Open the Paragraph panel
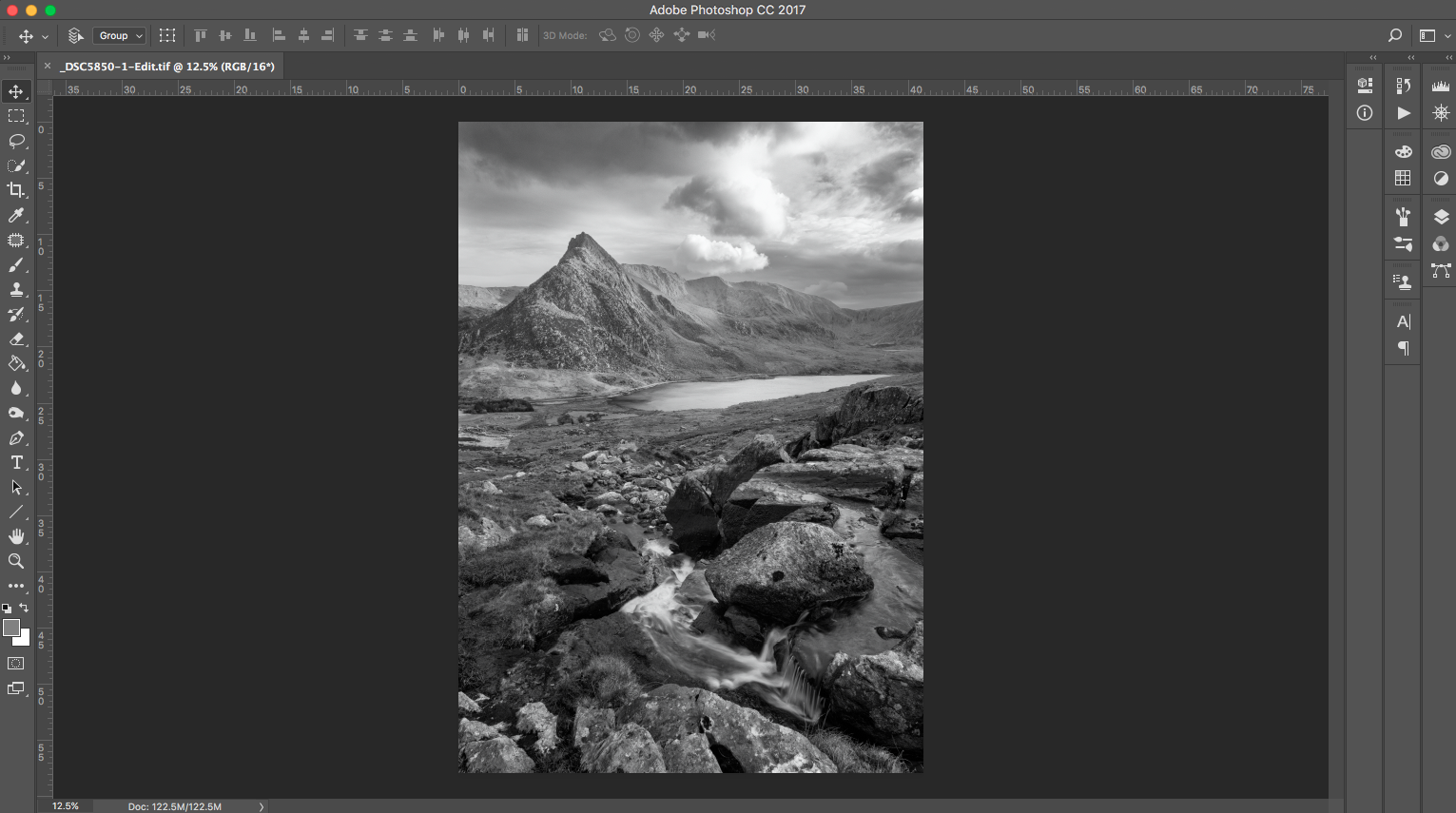The height and width of the screenshot is (813, 1456). click(1404, 348)
